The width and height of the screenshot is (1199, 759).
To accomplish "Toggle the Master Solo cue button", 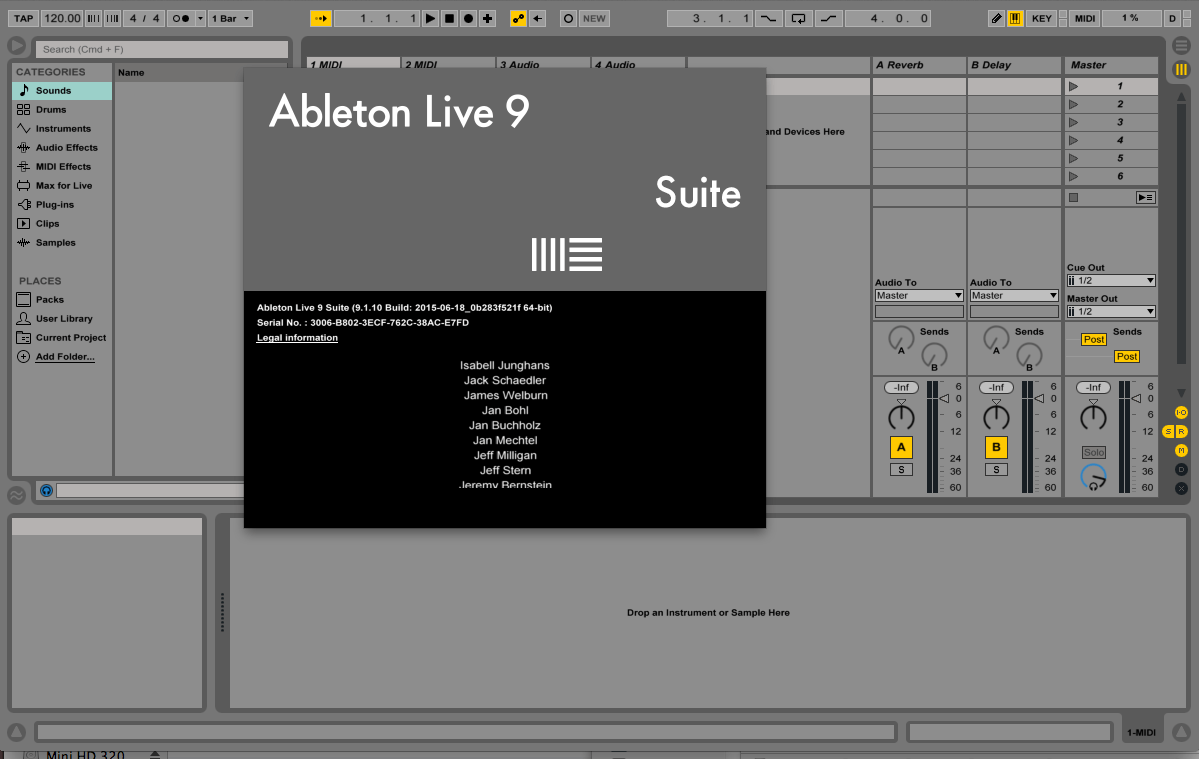I will tap(1093, 452).
